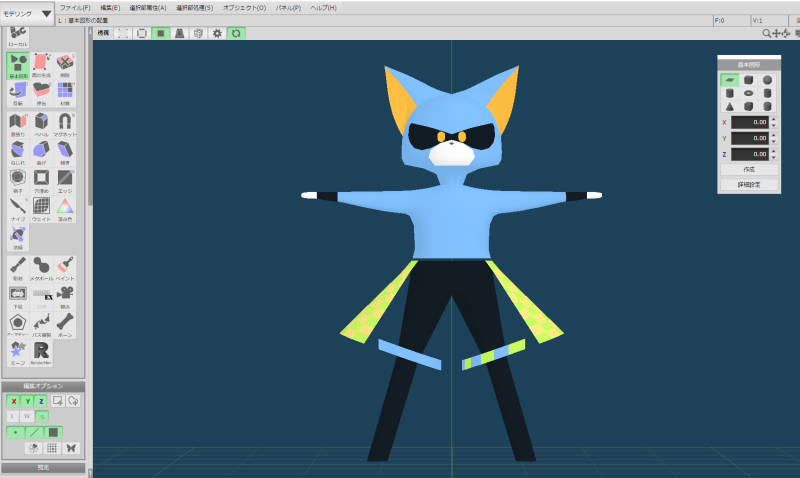Select the モーフ (morph) star tool
Image resolution: width=800 pixels, height=478 pixels.
[x=18, y=353]
